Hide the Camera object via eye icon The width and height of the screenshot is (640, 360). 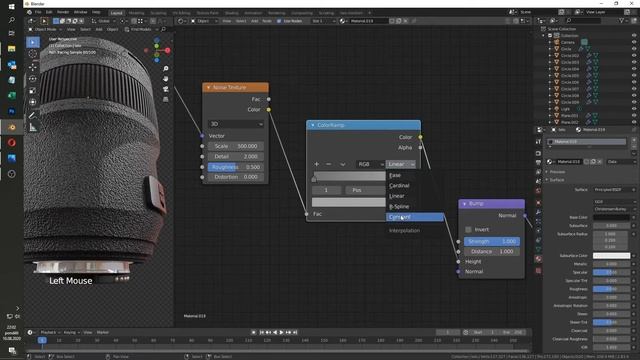click(634, 42)
